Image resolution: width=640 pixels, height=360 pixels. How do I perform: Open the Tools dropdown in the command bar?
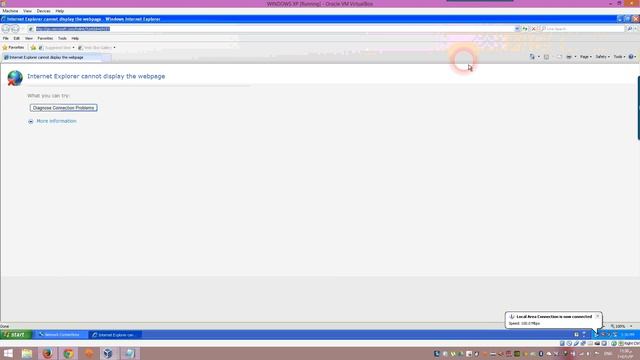pyautogui.click(x=619, y=57)
